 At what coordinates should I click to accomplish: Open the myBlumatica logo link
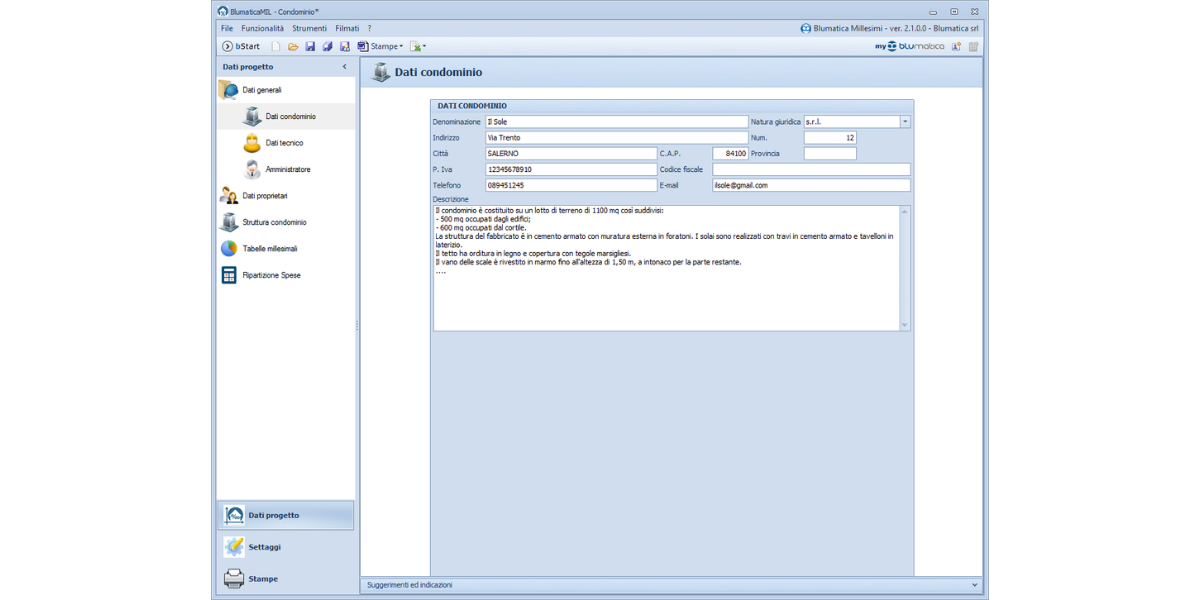point(909,47)
